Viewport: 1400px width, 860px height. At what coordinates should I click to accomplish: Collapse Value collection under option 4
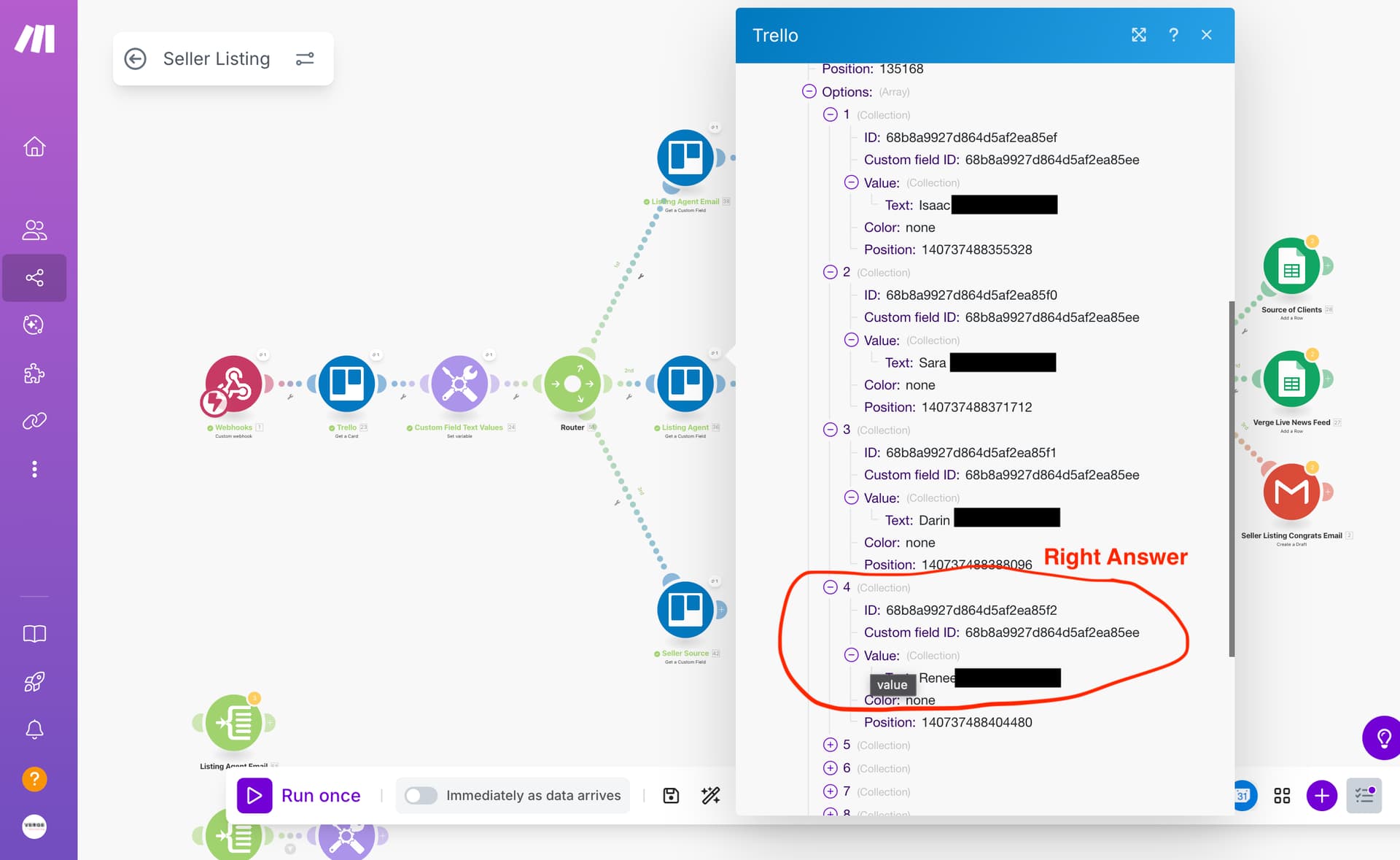pos(852,655)
